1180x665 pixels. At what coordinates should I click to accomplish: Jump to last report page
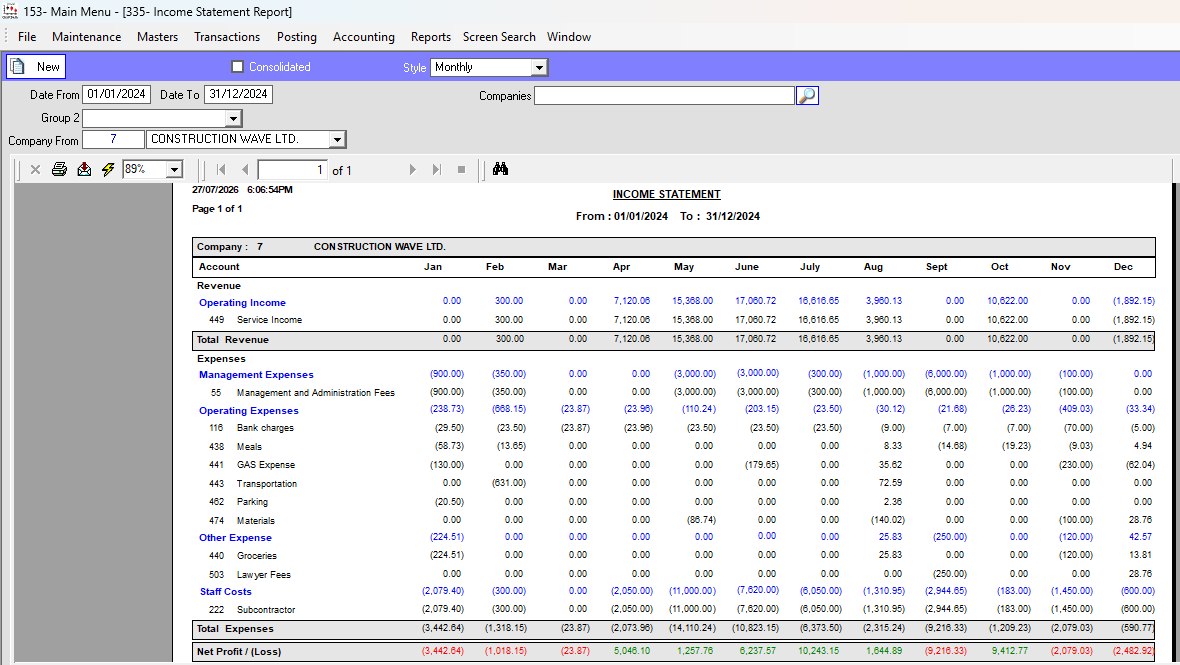[436, 169]
